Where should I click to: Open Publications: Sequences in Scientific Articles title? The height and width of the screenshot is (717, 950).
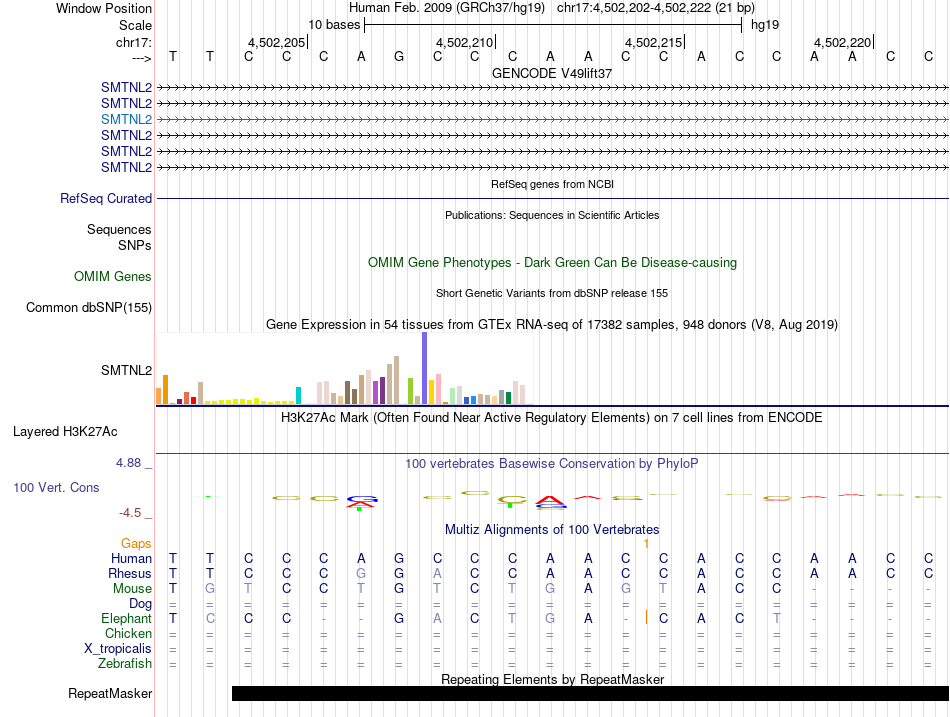(x=552, y=215)
